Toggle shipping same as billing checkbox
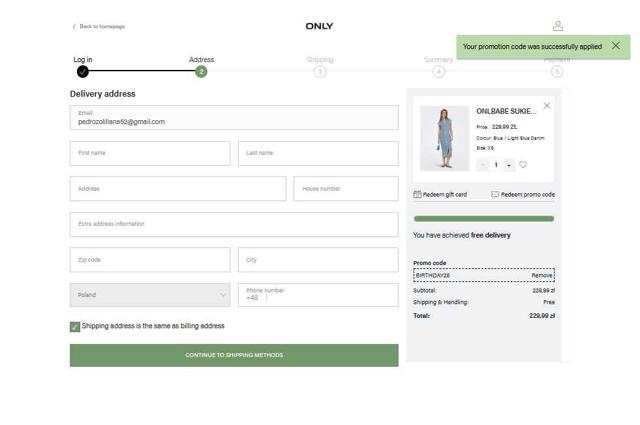Image resolution: width=640 pixels, height=425 pixels. (x=75, y=327)
